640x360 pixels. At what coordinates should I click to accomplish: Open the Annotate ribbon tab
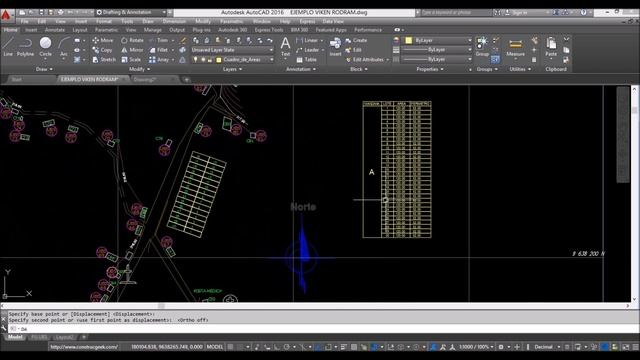click(55, 30)
